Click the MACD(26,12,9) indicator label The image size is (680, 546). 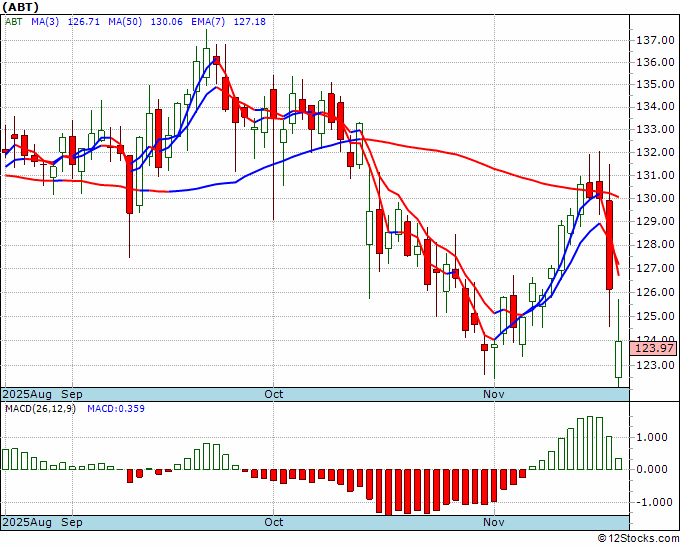40,409
